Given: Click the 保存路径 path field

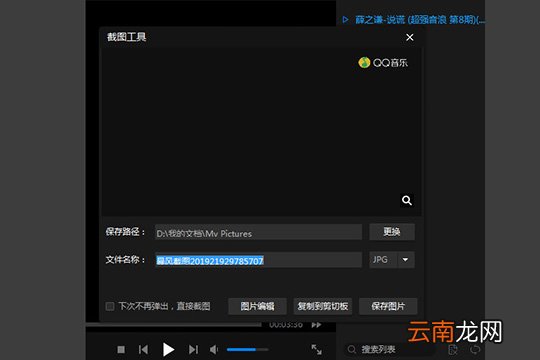Looking at the screenshot, I should (x=258, y=233).
